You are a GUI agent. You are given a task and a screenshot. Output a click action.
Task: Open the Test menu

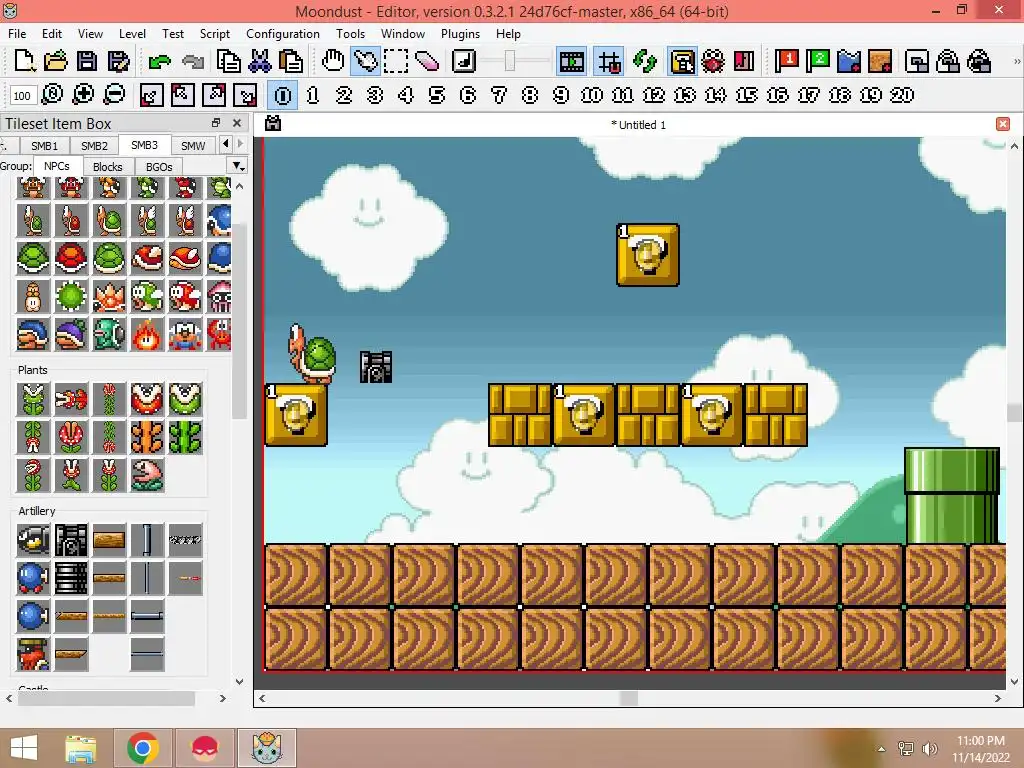click(172, 33)
